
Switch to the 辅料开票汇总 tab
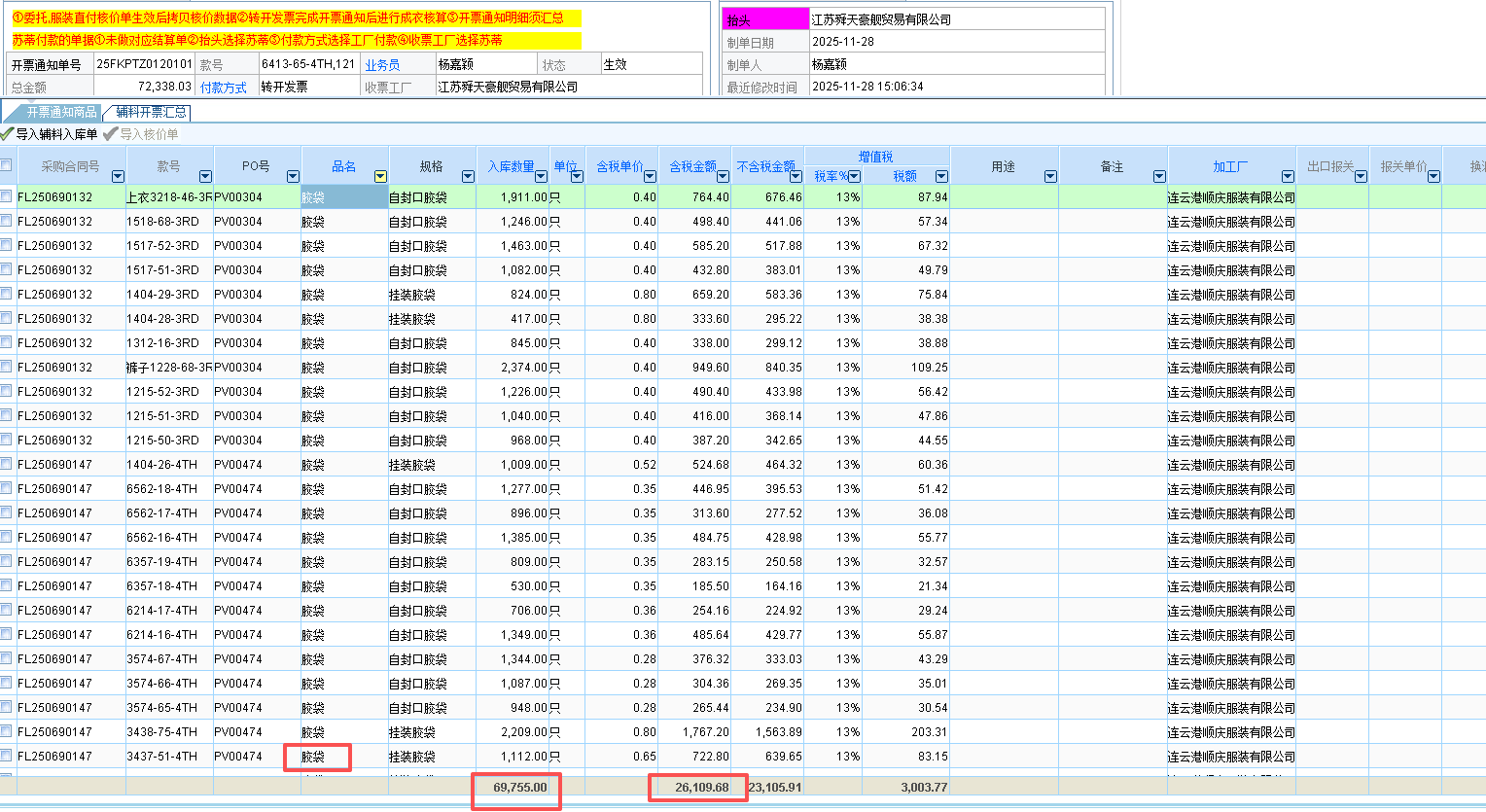151,113
